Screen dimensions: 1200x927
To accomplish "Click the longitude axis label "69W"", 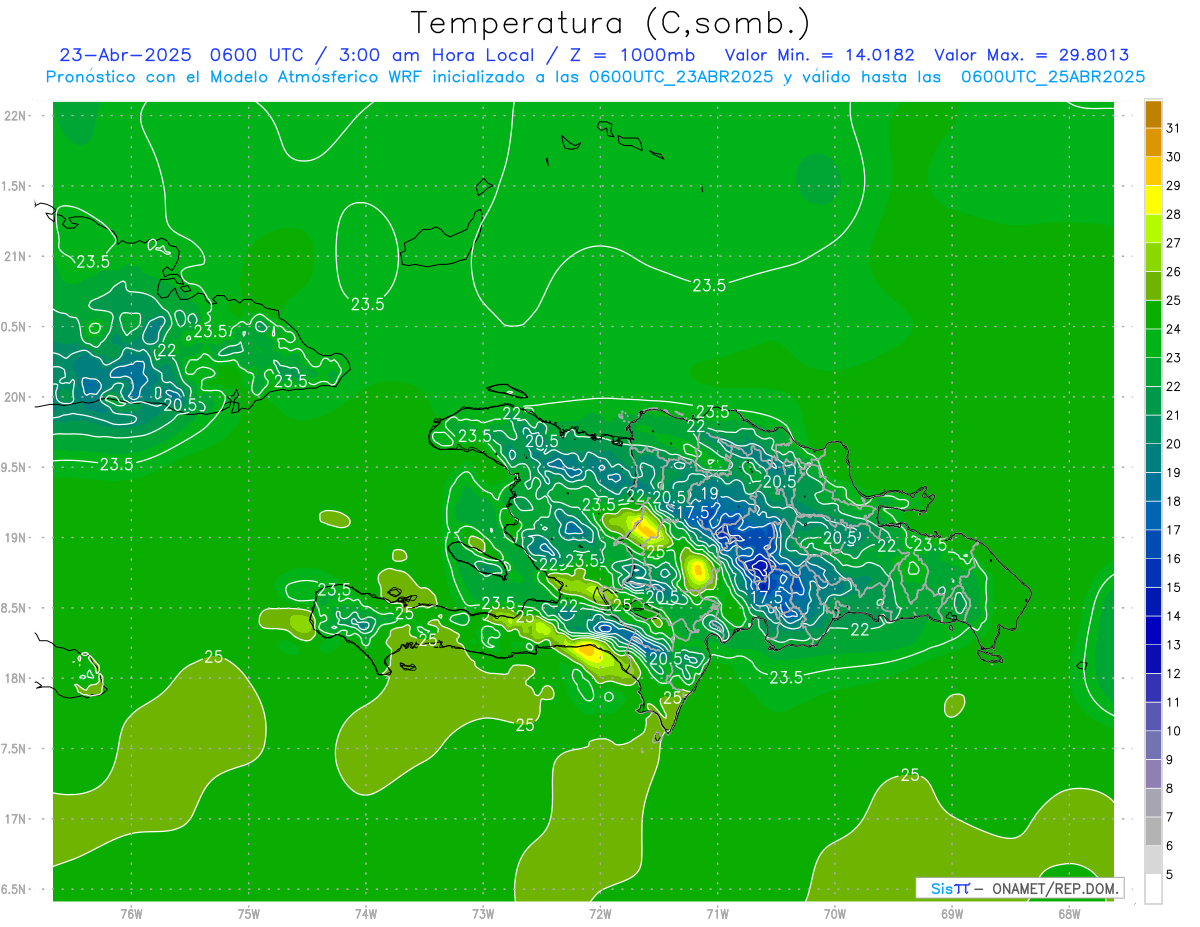I will pos(951,914).
